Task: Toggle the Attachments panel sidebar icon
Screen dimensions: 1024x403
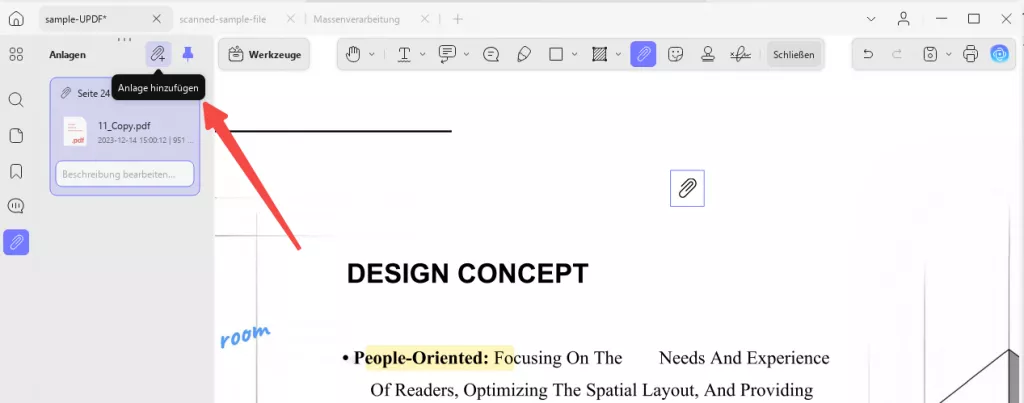Action: 16,242
